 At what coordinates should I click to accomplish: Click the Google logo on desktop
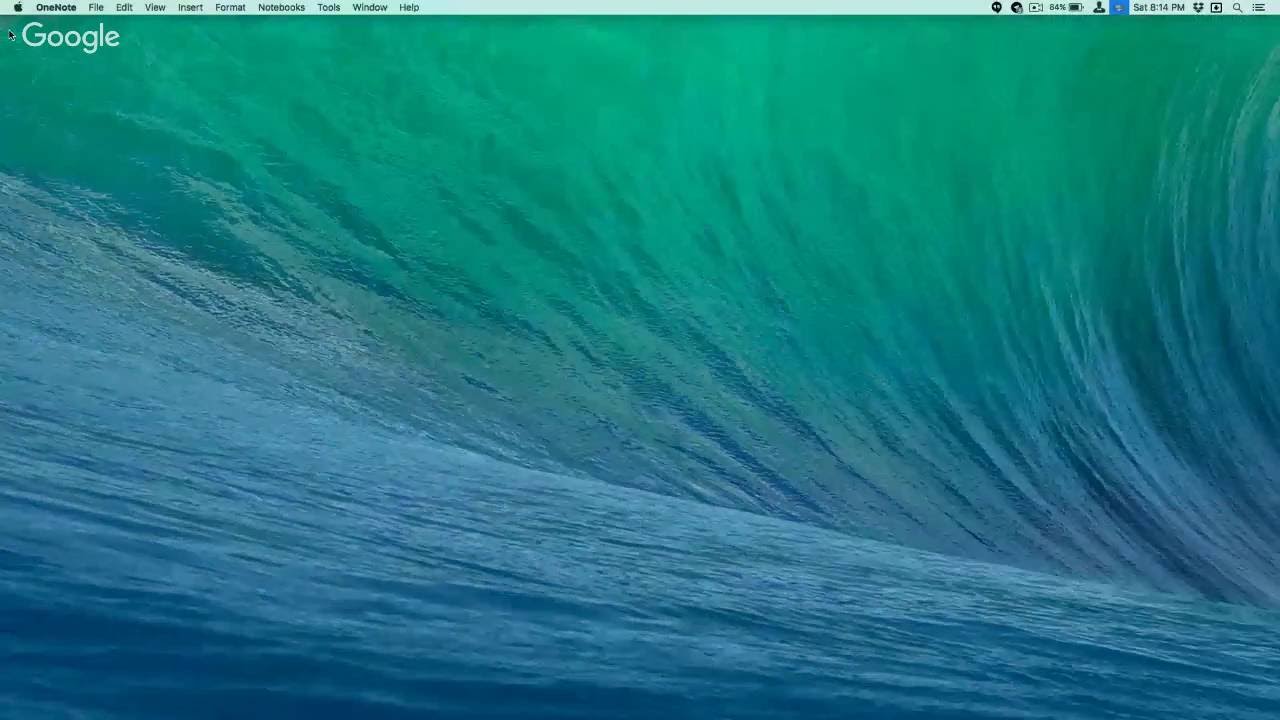(70, 37)
